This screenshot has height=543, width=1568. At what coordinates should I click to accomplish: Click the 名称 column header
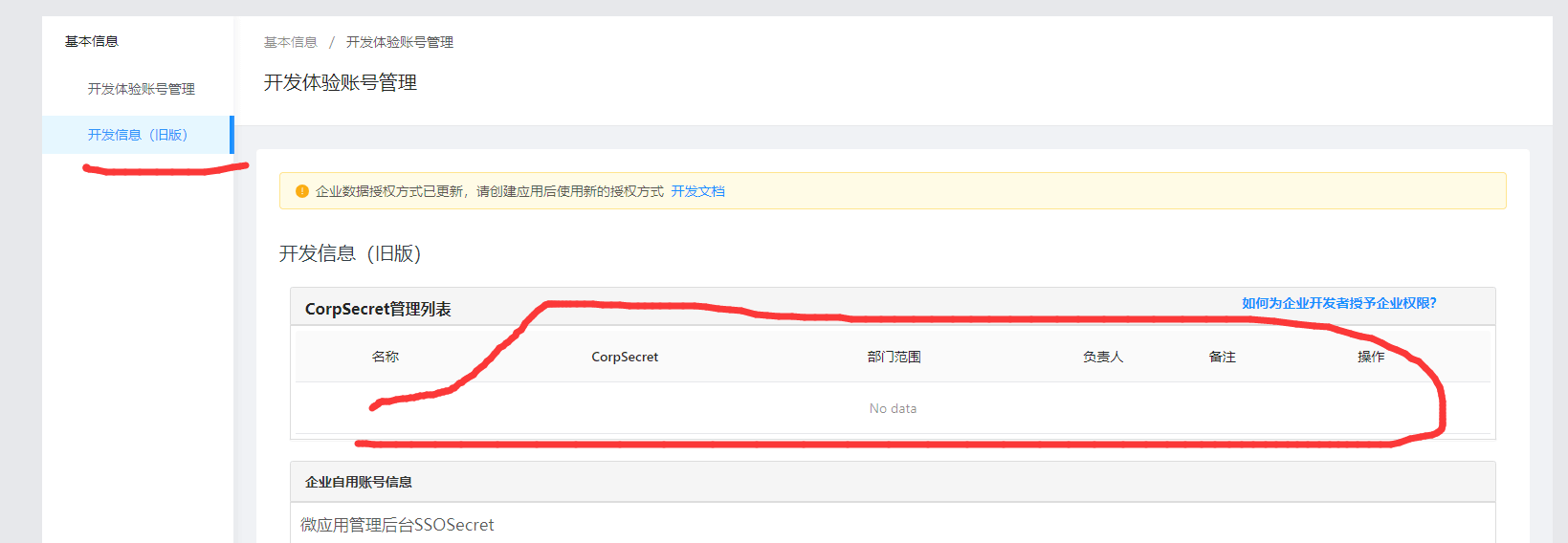386,357
